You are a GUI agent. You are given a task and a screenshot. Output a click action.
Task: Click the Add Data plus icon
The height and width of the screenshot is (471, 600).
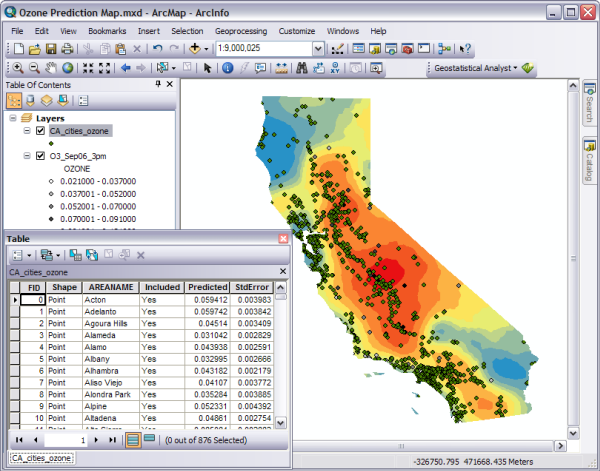tap(195, 49)
